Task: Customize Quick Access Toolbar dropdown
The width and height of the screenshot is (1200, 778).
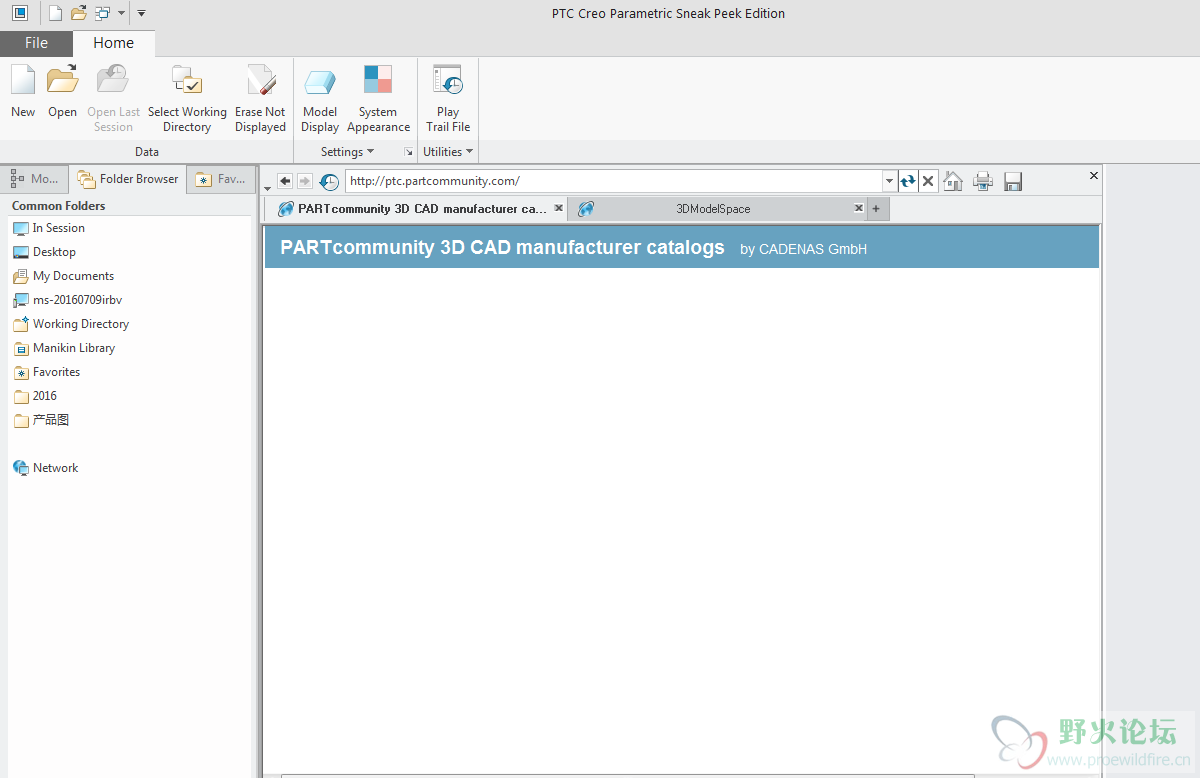Action: (x=141, y=13)
